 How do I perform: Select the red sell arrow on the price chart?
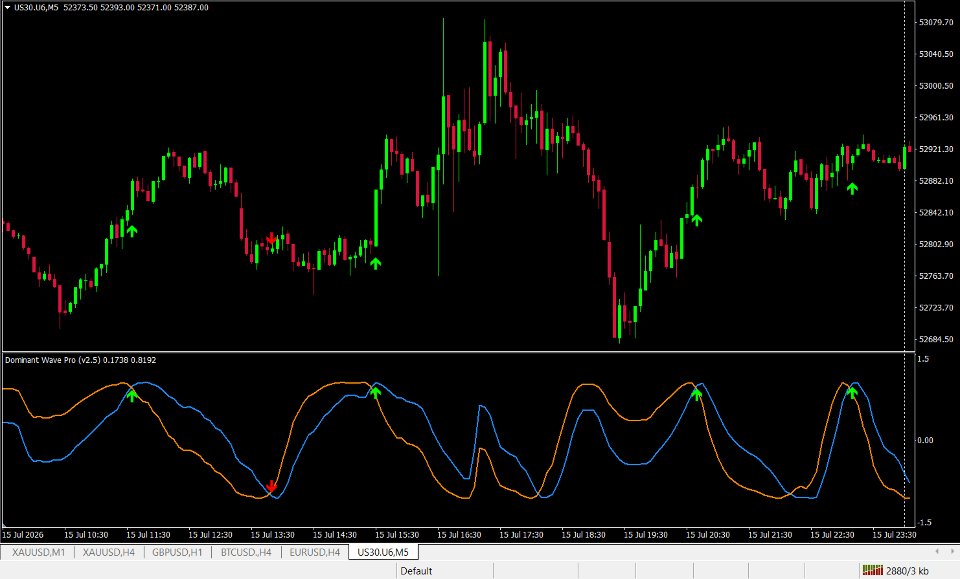tap(271, 239)
